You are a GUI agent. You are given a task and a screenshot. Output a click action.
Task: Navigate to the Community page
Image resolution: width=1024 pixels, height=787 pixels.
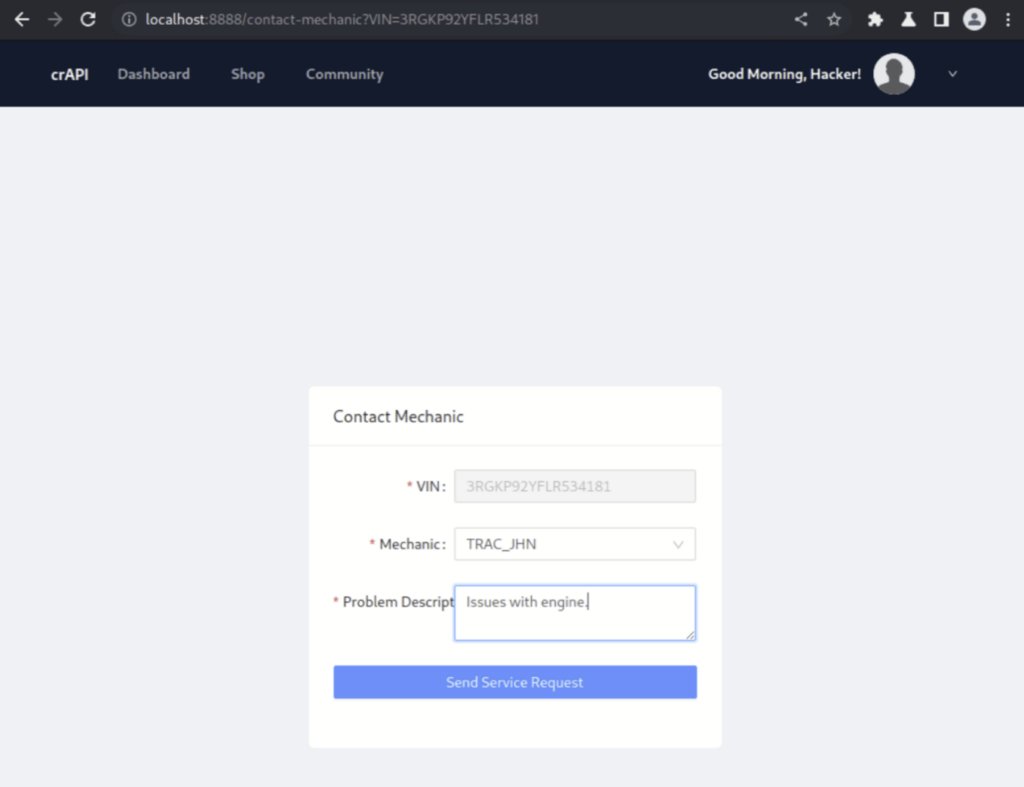(x=344, y=74)
